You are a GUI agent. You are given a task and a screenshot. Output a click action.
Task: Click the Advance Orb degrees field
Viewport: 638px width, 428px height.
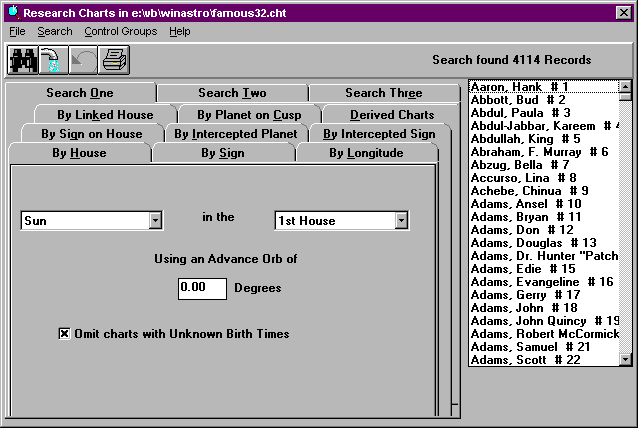click(203, 288)
